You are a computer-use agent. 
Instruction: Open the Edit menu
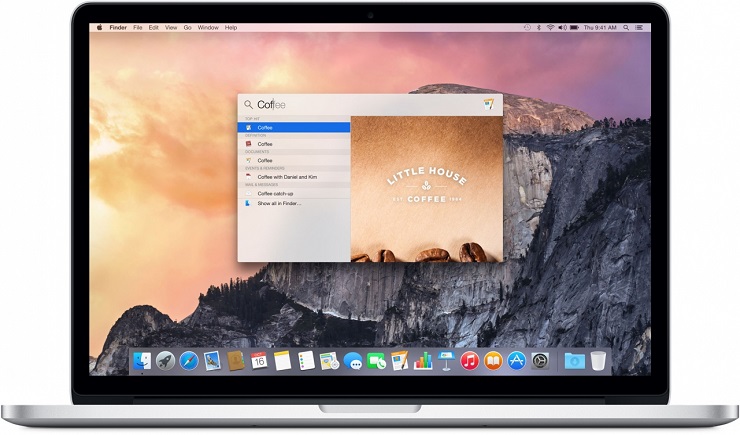coord(153,28)
